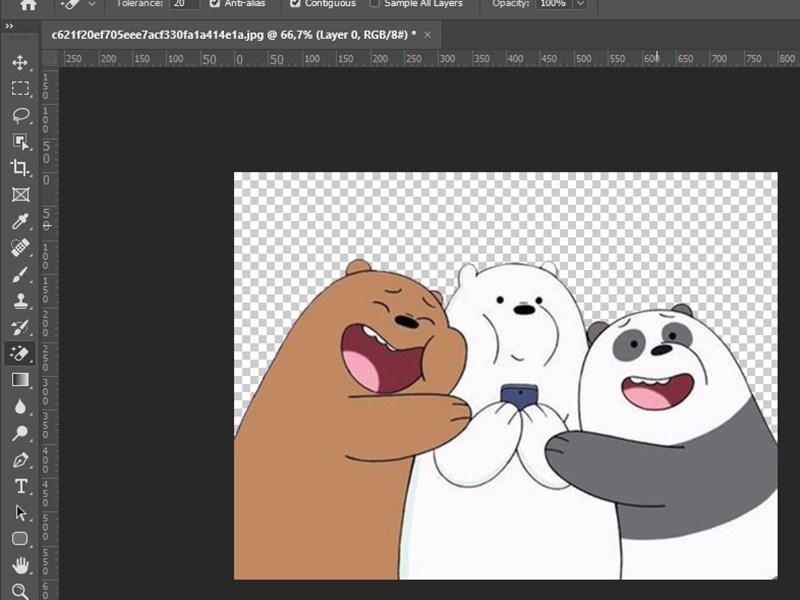Choose the Lasso tool
This screenshot has width=800, height=600.
click(x=20, y=115)
